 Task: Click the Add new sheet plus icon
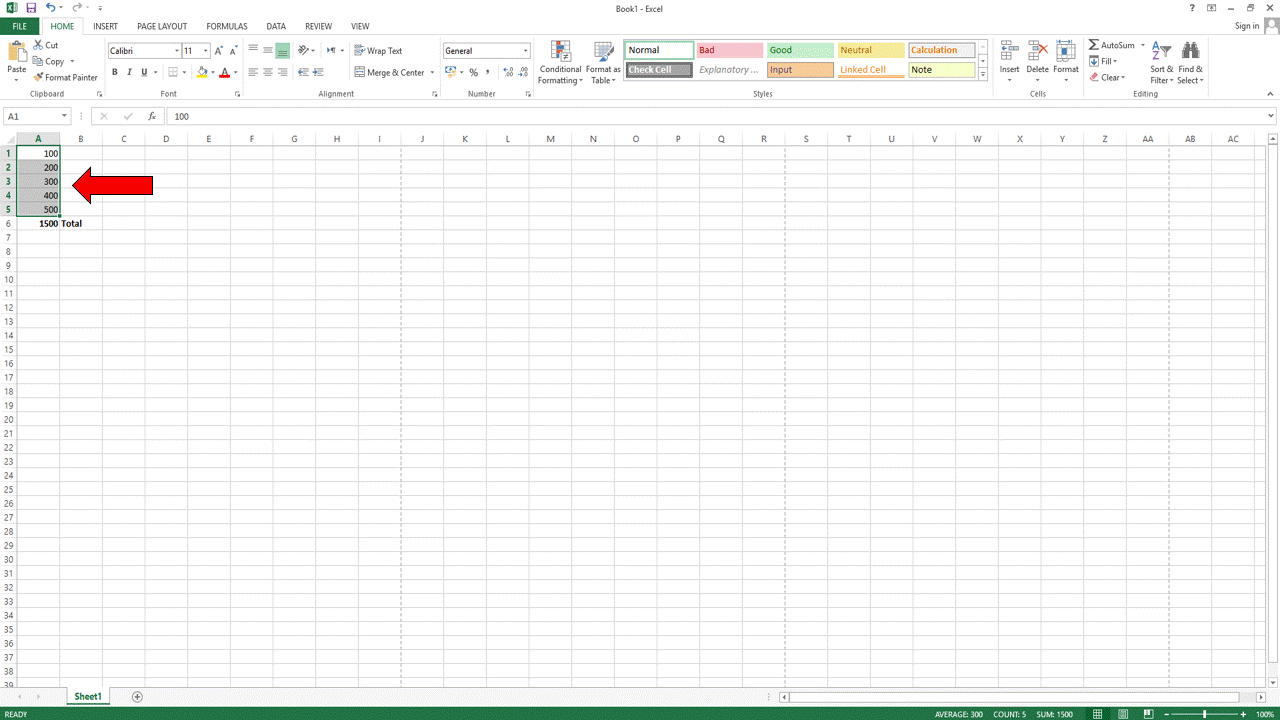(x=137, y=696)
